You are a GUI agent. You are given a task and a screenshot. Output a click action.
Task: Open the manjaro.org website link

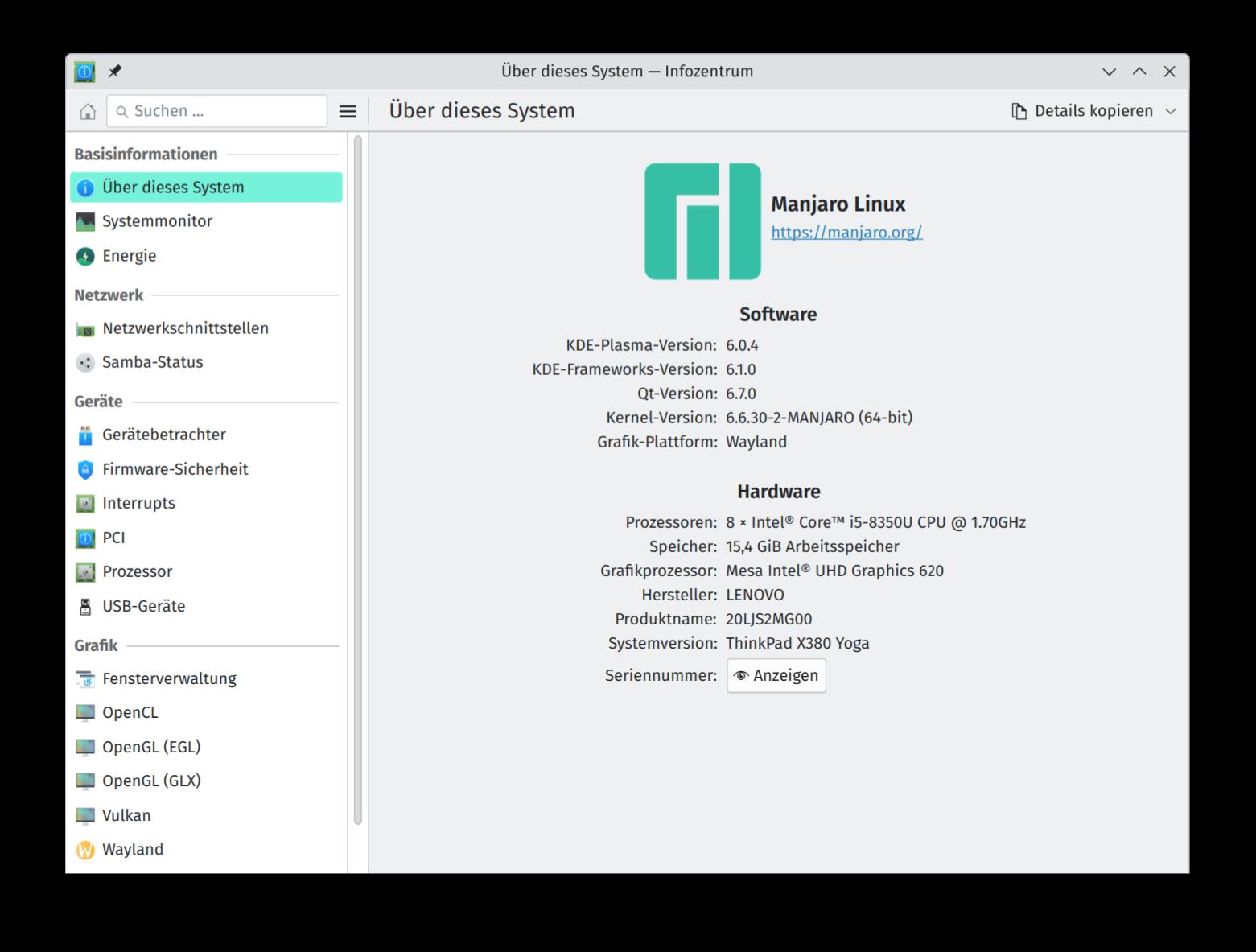click(846, 232)
